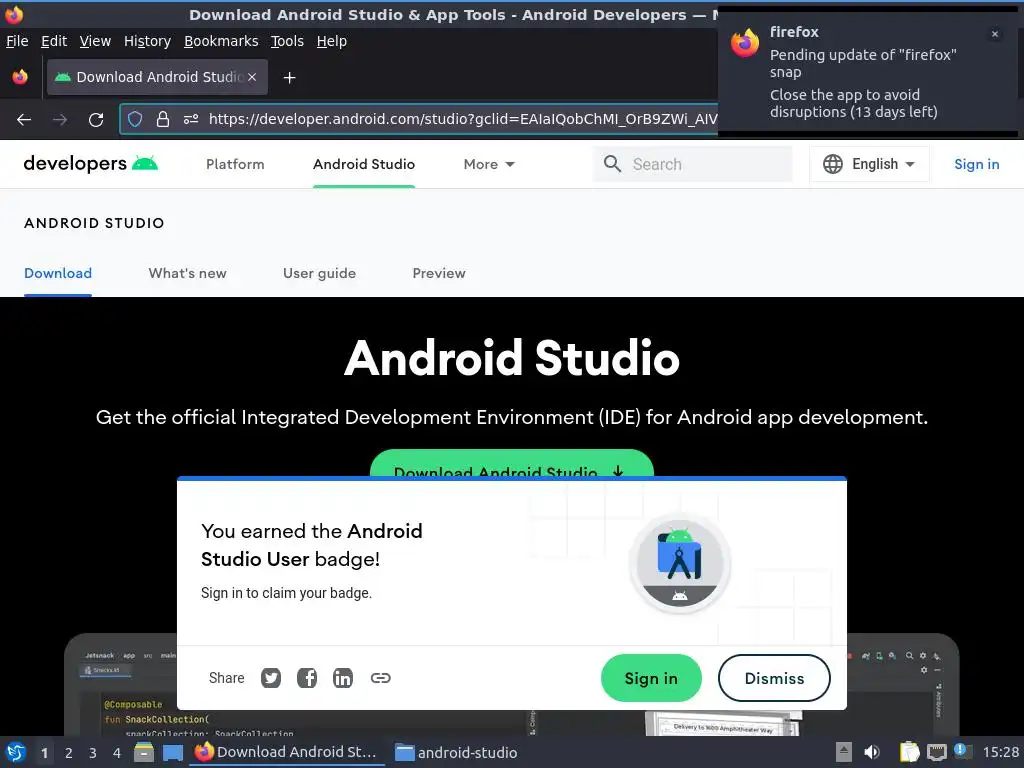This screenshot has height=768, width=1024.
Task: Open the File menu
Action: coord(17,41)
